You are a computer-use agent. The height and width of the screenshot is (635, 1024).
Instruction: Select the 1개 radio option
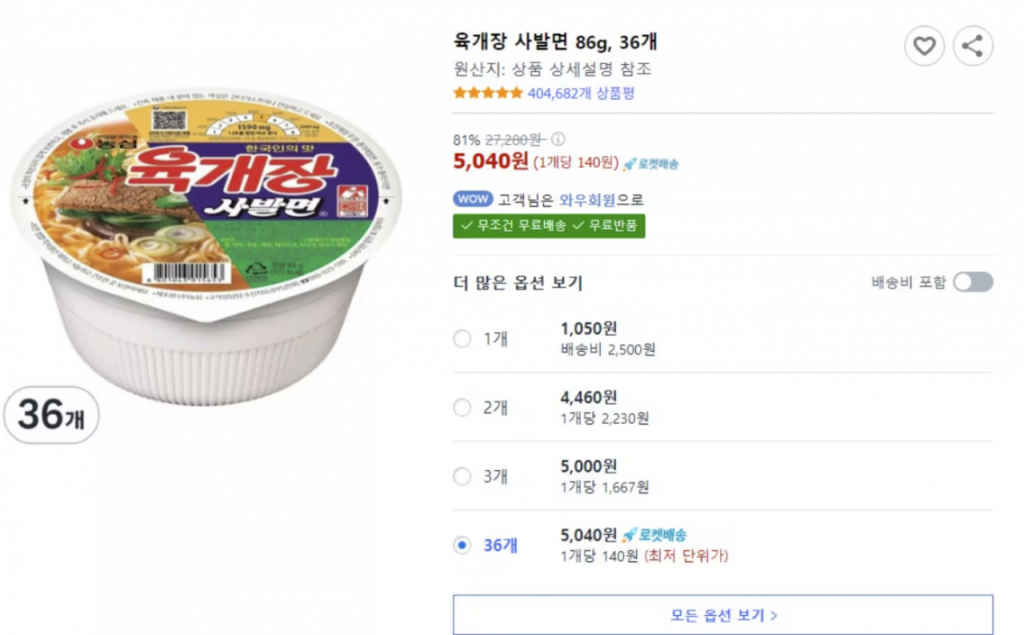[x=462, y=338]
